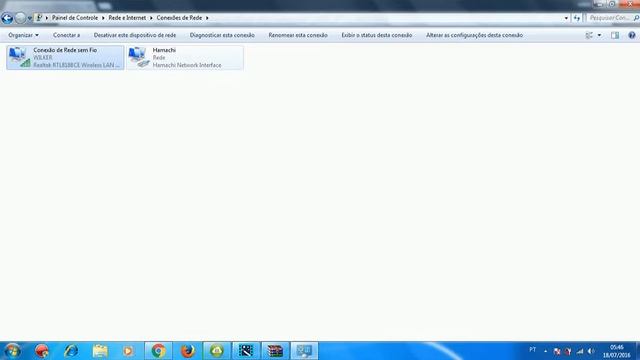This screenshot has width=640, height=360.
Task: Click the greyed-out forward navigation button
Action: point(20,18)
